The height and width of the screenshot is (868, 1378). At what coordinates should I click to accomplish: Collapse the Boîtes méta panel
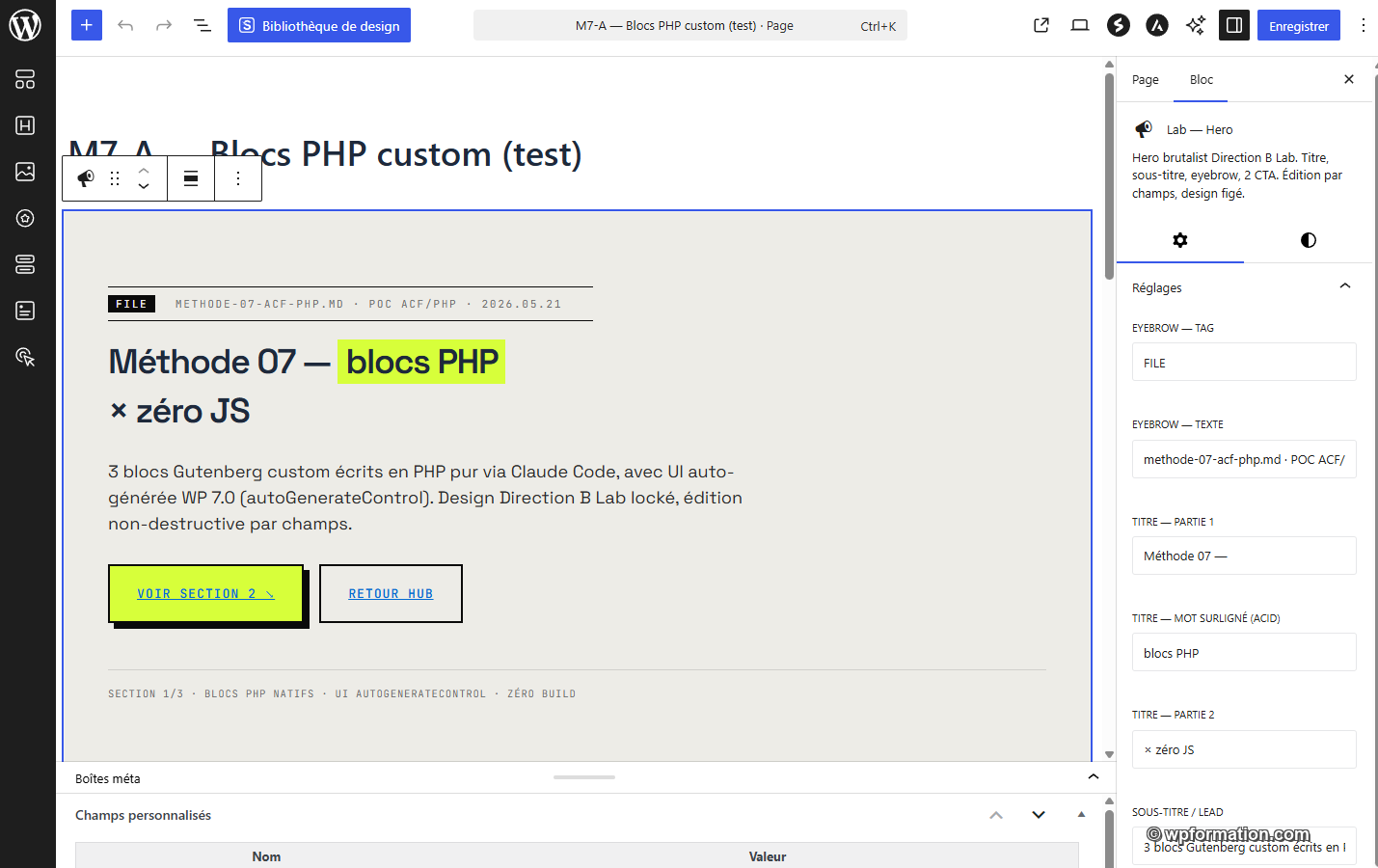point(1094,777)
